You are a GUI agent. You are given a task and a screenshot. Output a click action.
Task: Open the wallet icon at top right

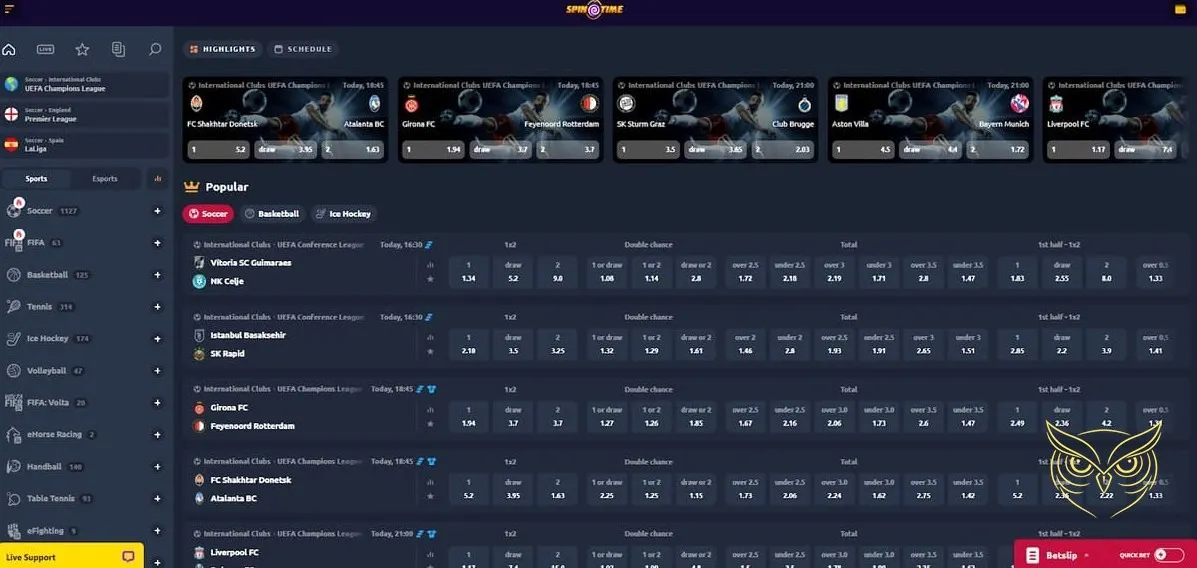1180,9
